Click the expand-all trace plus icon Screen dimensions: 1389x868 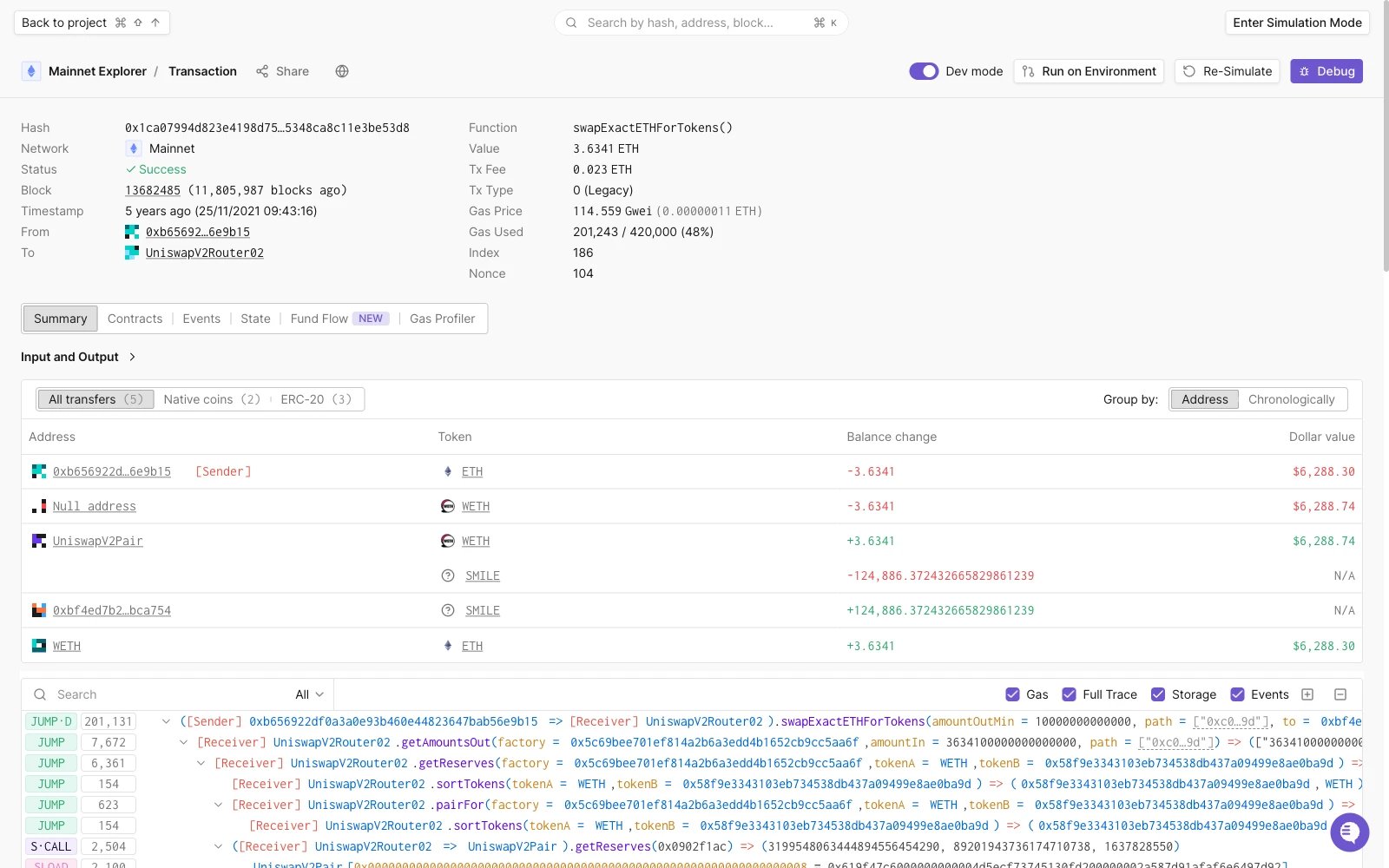[1307, 694]
